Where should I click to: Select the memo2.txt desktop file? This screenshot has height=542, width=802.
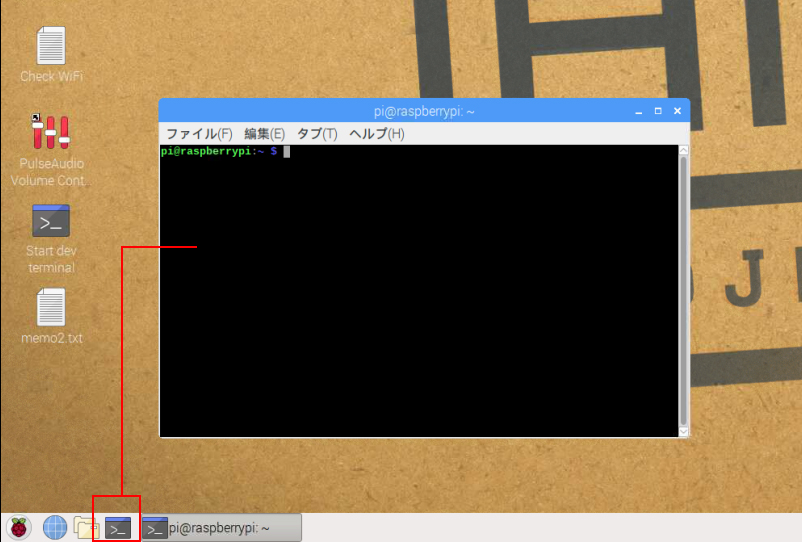pos(51,316)
